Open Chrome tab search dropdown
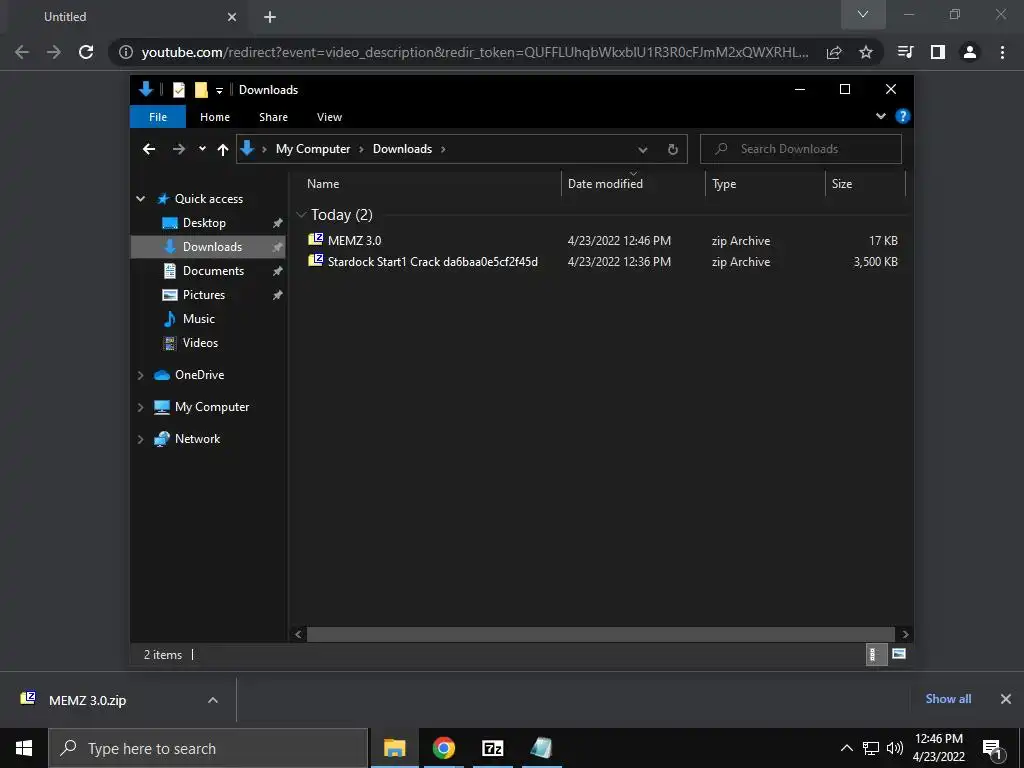Screen dimensions: 1024x768 [863, 14]
